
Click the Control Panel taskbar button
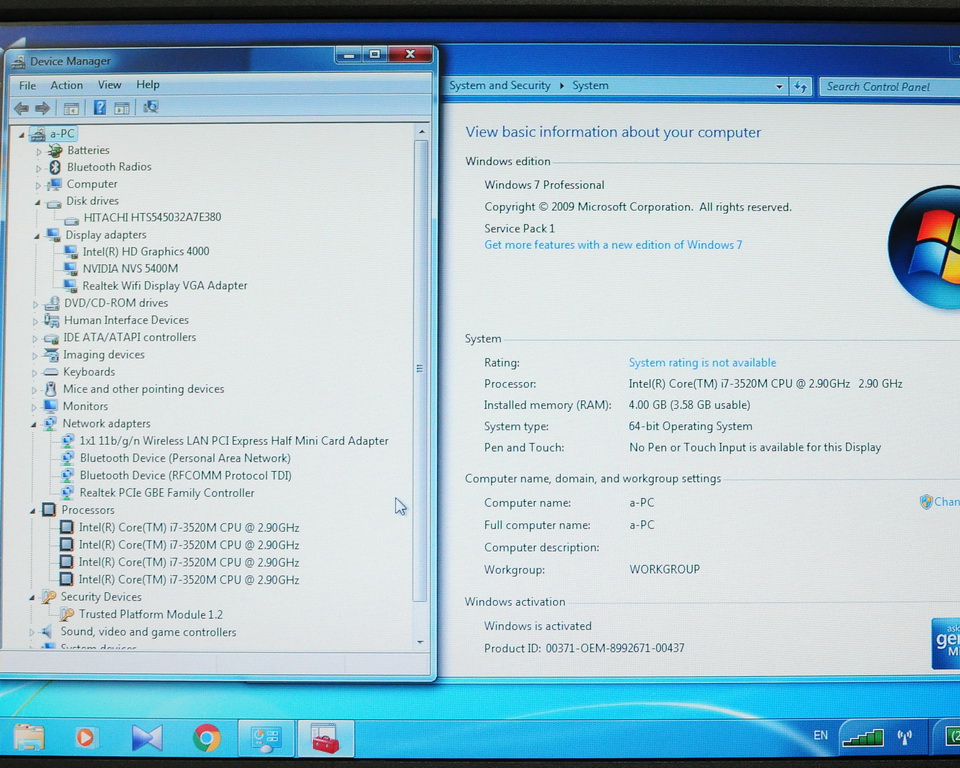[266, 738]
